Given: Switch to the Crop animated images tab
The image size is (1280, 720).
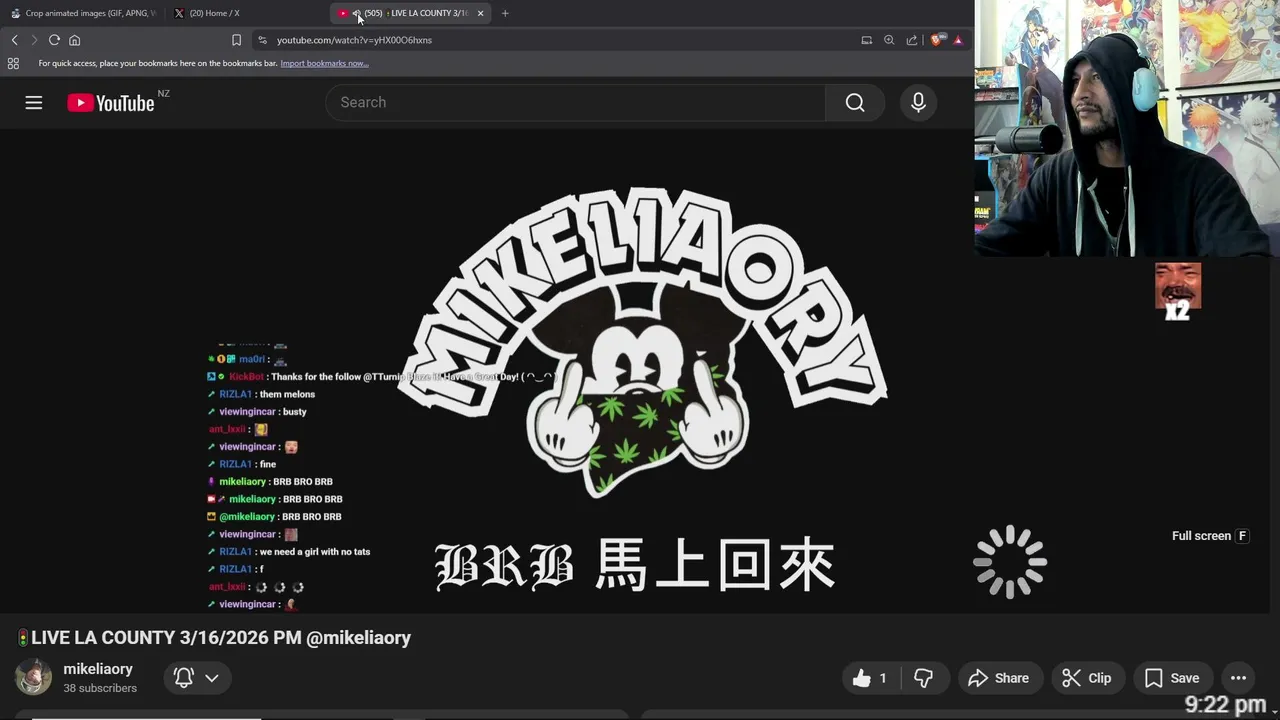Looking at the screenshot, I should pyautogui.click(x=83, y=13).
